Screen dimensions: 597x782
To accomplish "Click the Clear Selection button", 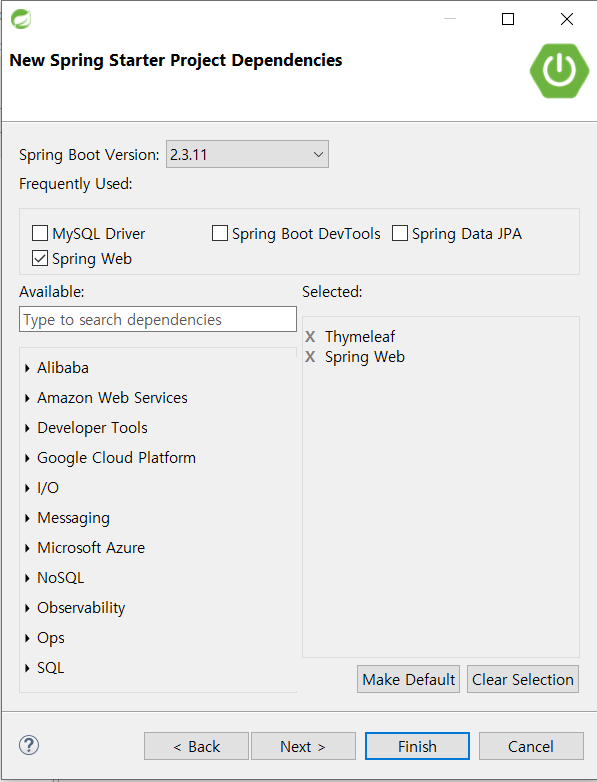I will pos(523,679).
